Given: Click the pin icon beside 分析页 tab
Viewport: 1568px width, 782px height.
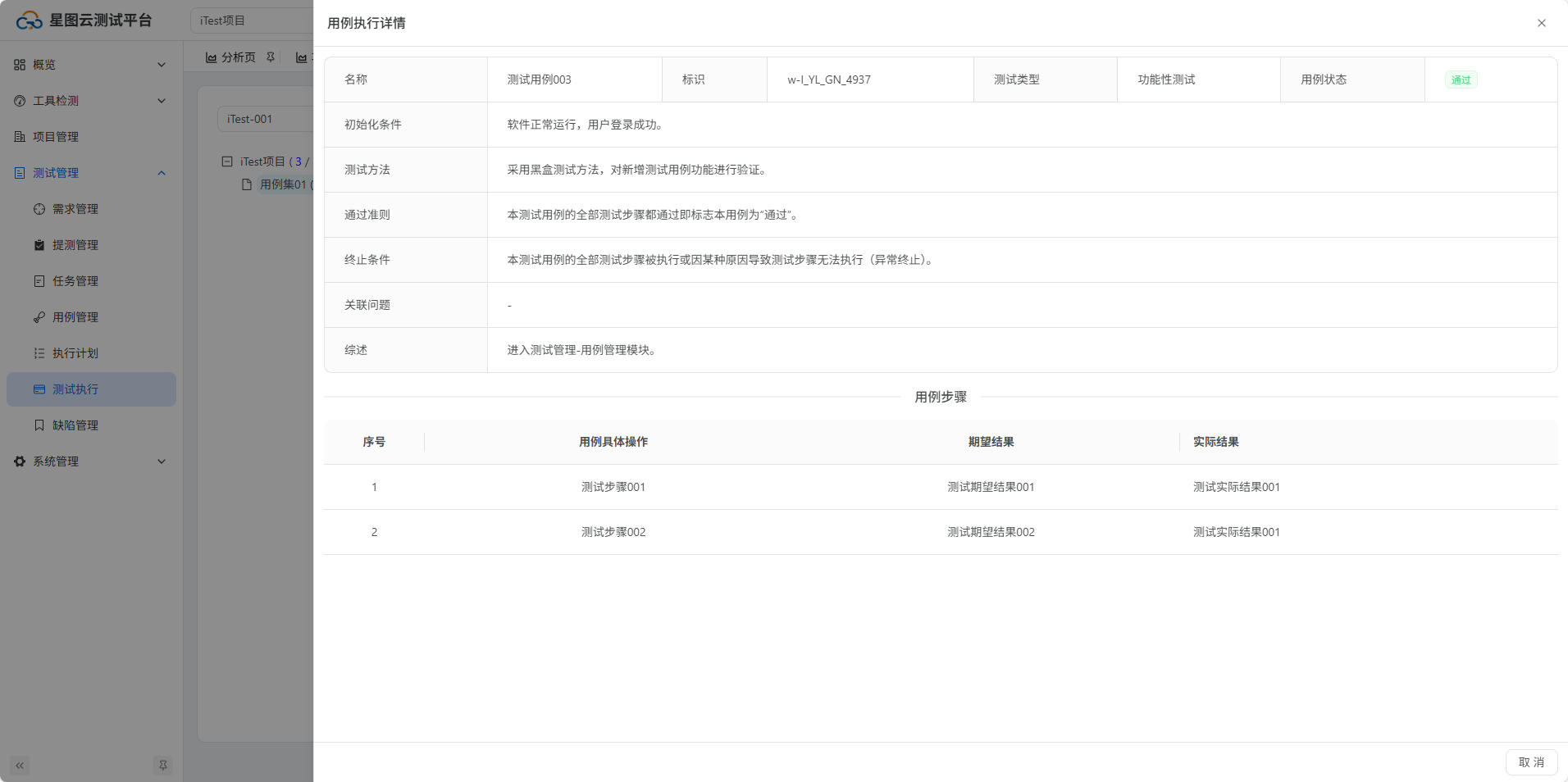Looking at the screenshot, I should [271, 57].
